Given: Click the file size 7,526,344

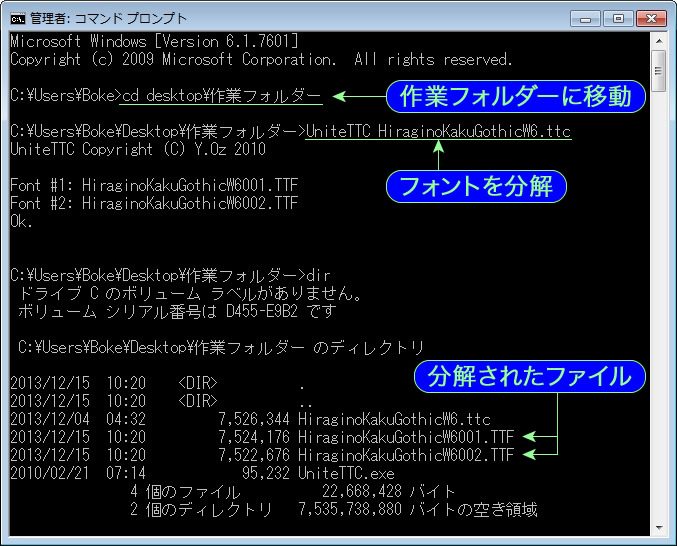Looking at the screenshot, I should [x=254, y=420].
